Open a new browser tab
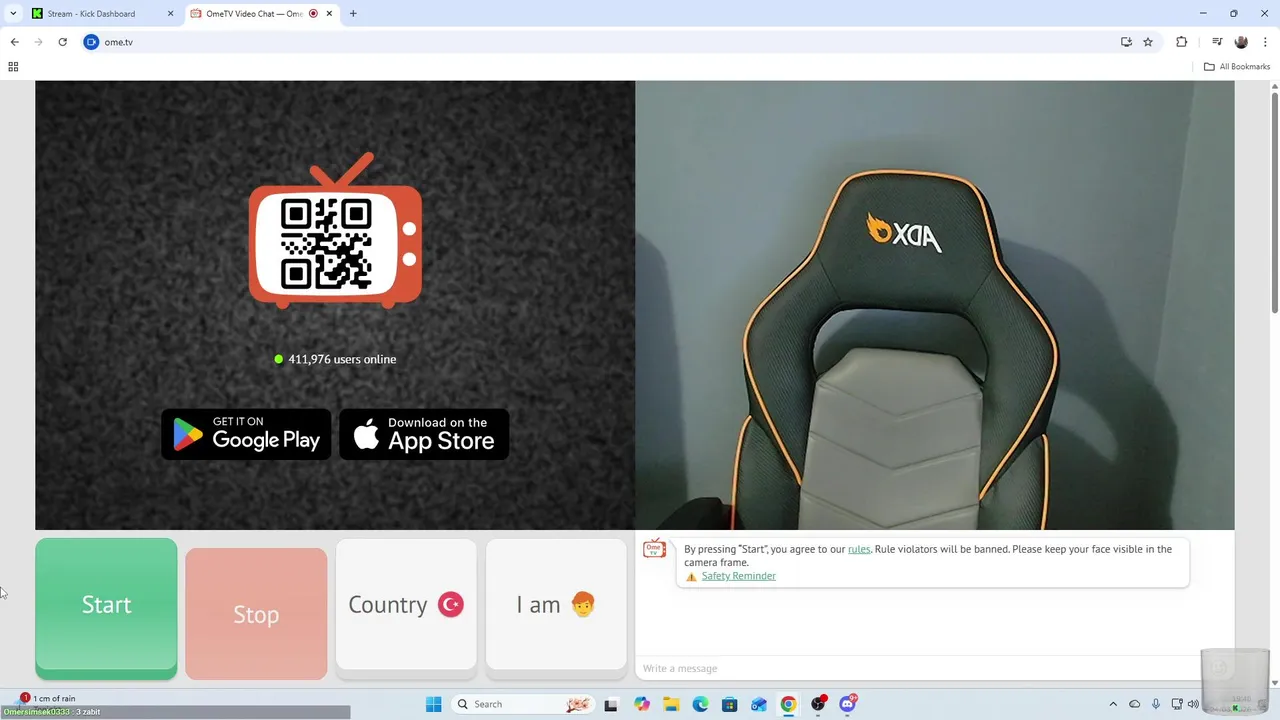 pos(353,14)
